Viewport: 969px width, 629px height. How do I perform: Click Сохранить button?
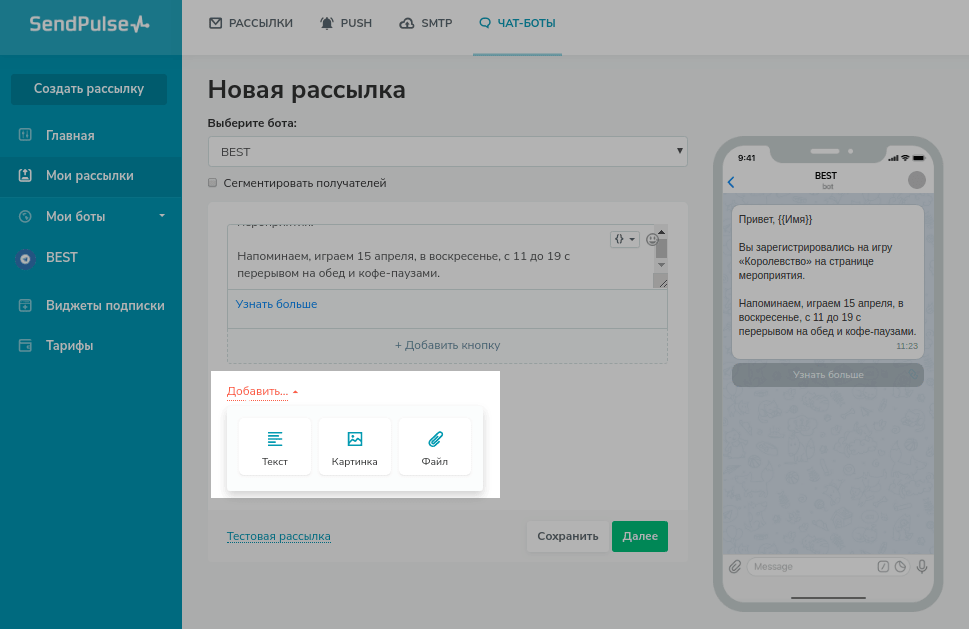[567, 536]
